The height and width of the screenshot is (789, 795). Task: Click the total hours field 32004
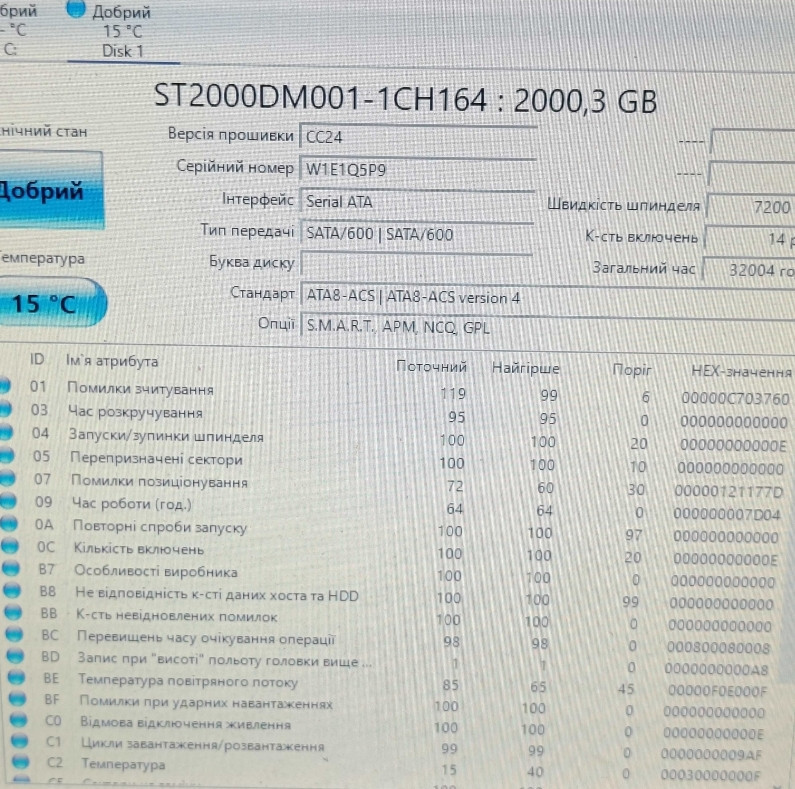[748, 269]
